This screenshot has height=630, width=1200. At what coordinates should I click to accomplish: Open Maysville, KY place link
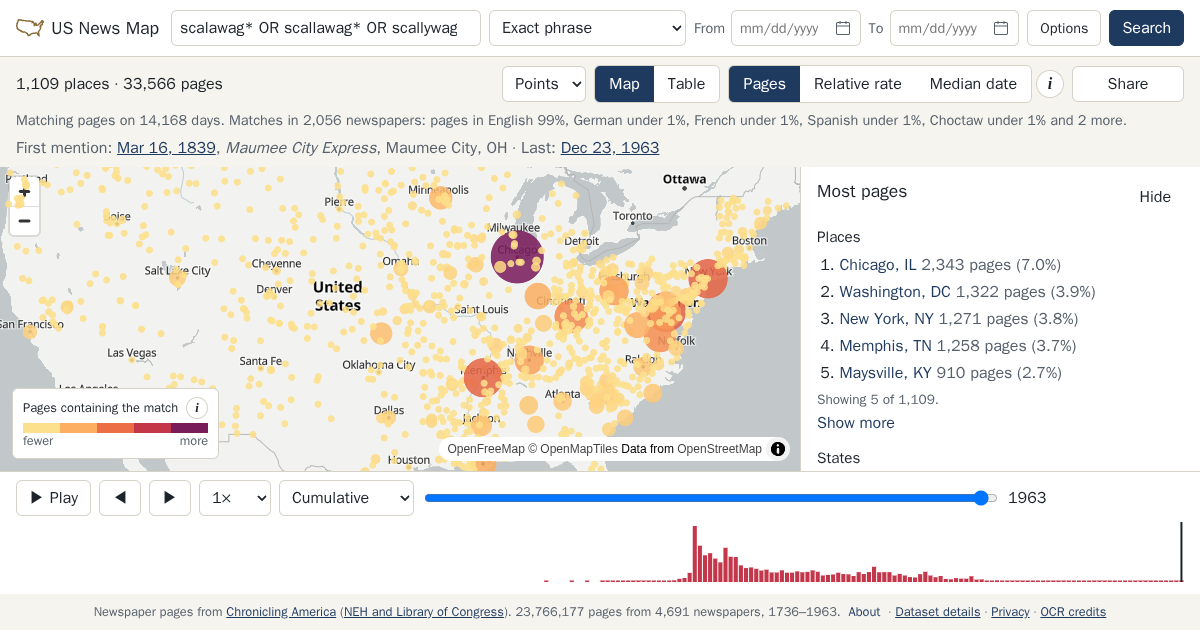(x=887, y=373)
